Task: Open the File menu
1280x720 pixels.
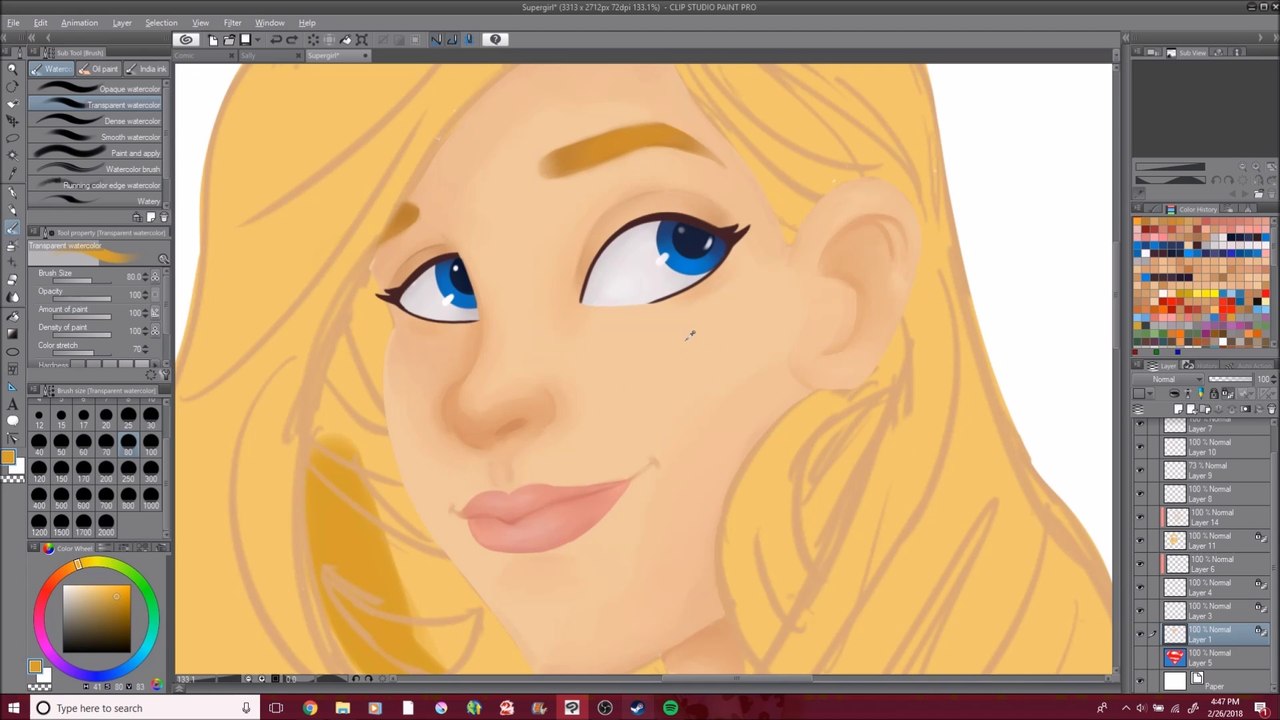Action: 13,23
